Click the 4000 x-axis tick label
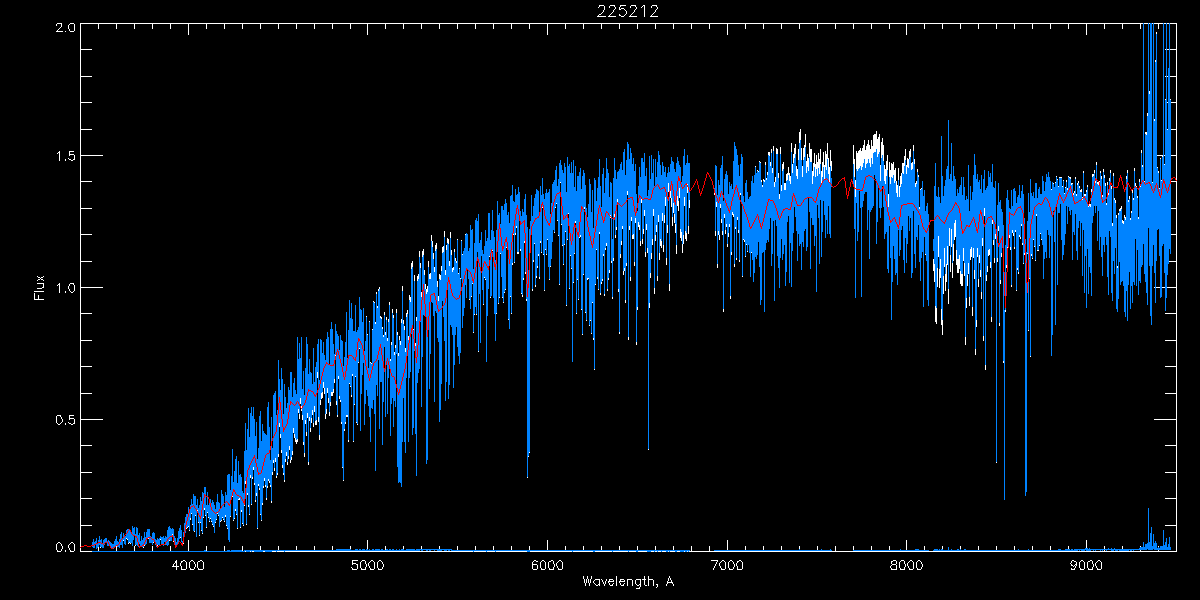The width and height of the screenshot is (1200, 600). click(188, 565)
